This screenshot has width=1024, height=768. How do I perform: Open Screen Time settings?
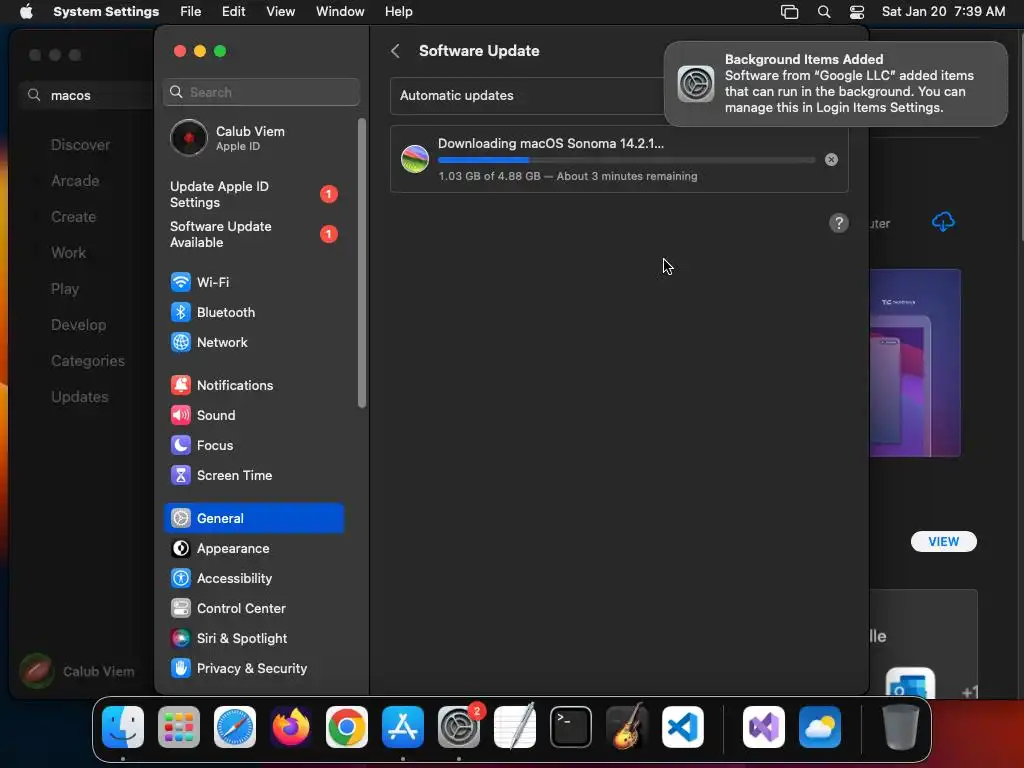point(253,475)
